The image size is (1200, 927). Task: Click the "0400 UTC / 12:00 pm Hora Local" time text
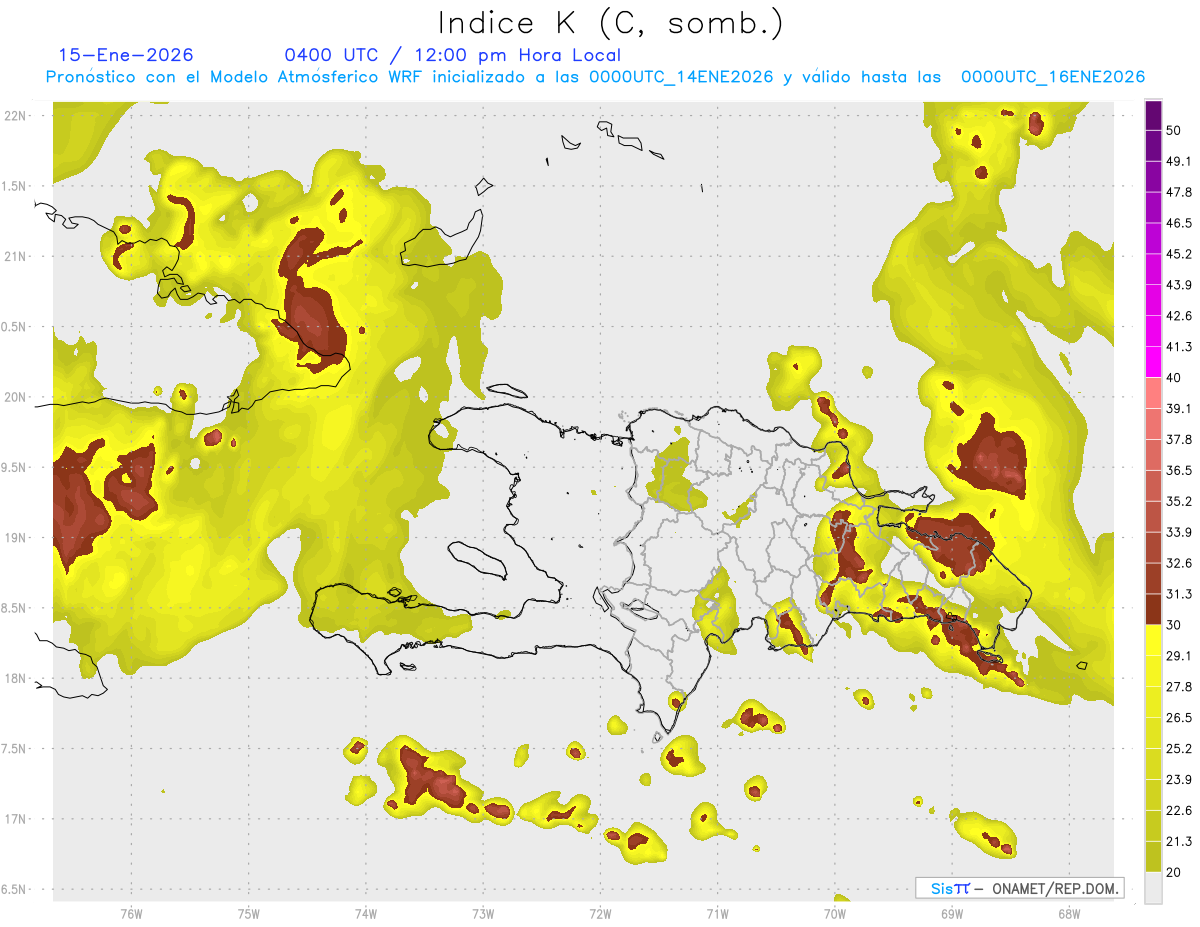pyautogui.click(x=452, y=55)
